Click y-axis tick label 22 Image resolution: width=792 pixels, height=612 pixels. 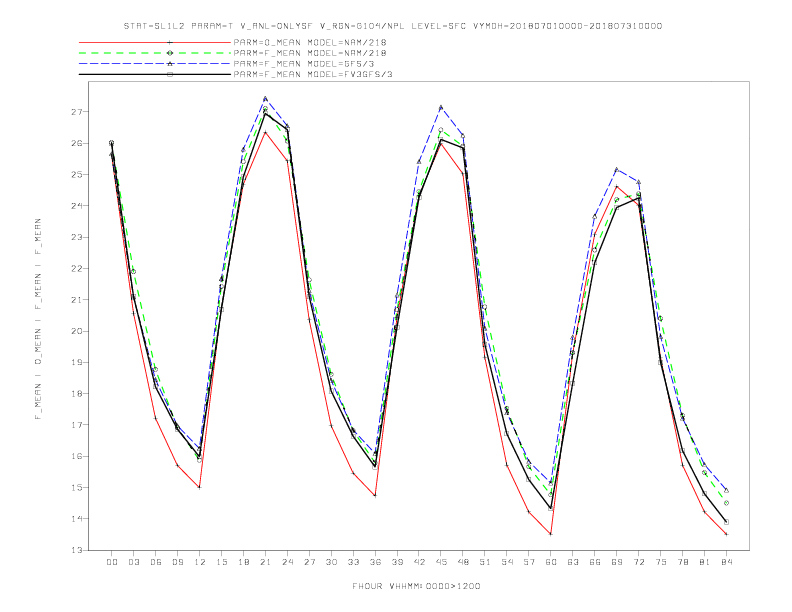pos(76,268)
